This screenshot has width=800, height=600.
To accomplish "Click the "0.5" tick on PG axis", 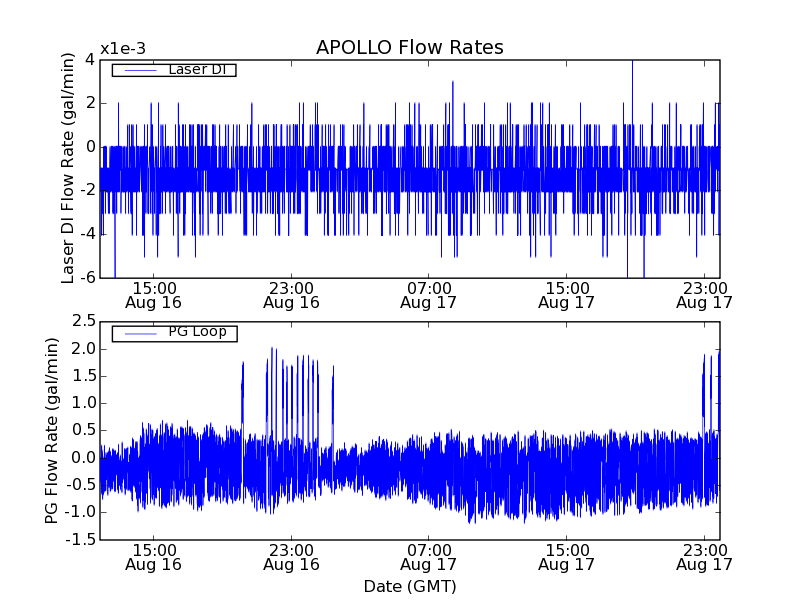I will tap(84, 430).
